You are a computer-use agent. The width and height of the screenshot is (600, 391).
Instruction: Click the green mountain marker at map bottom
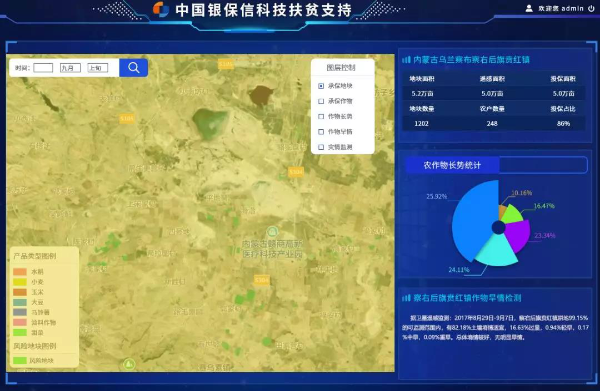click(x=129, y=364)
